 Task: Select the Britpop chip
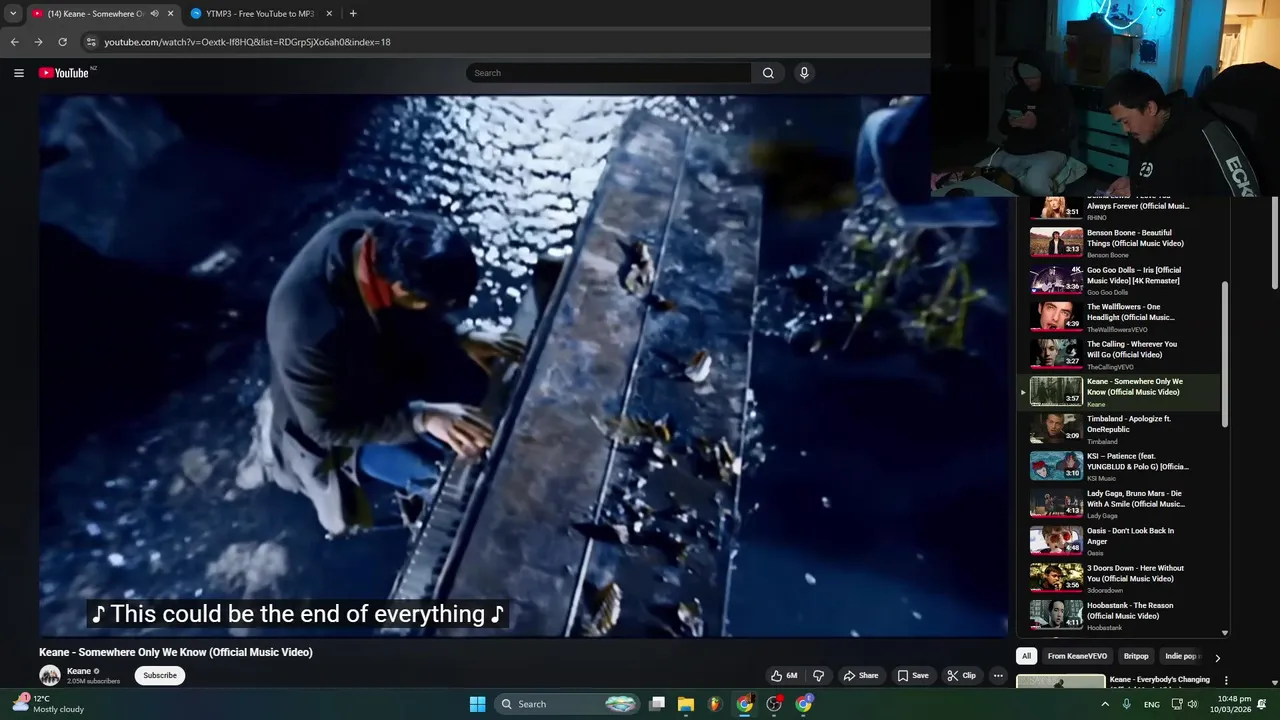(1136, 656)
